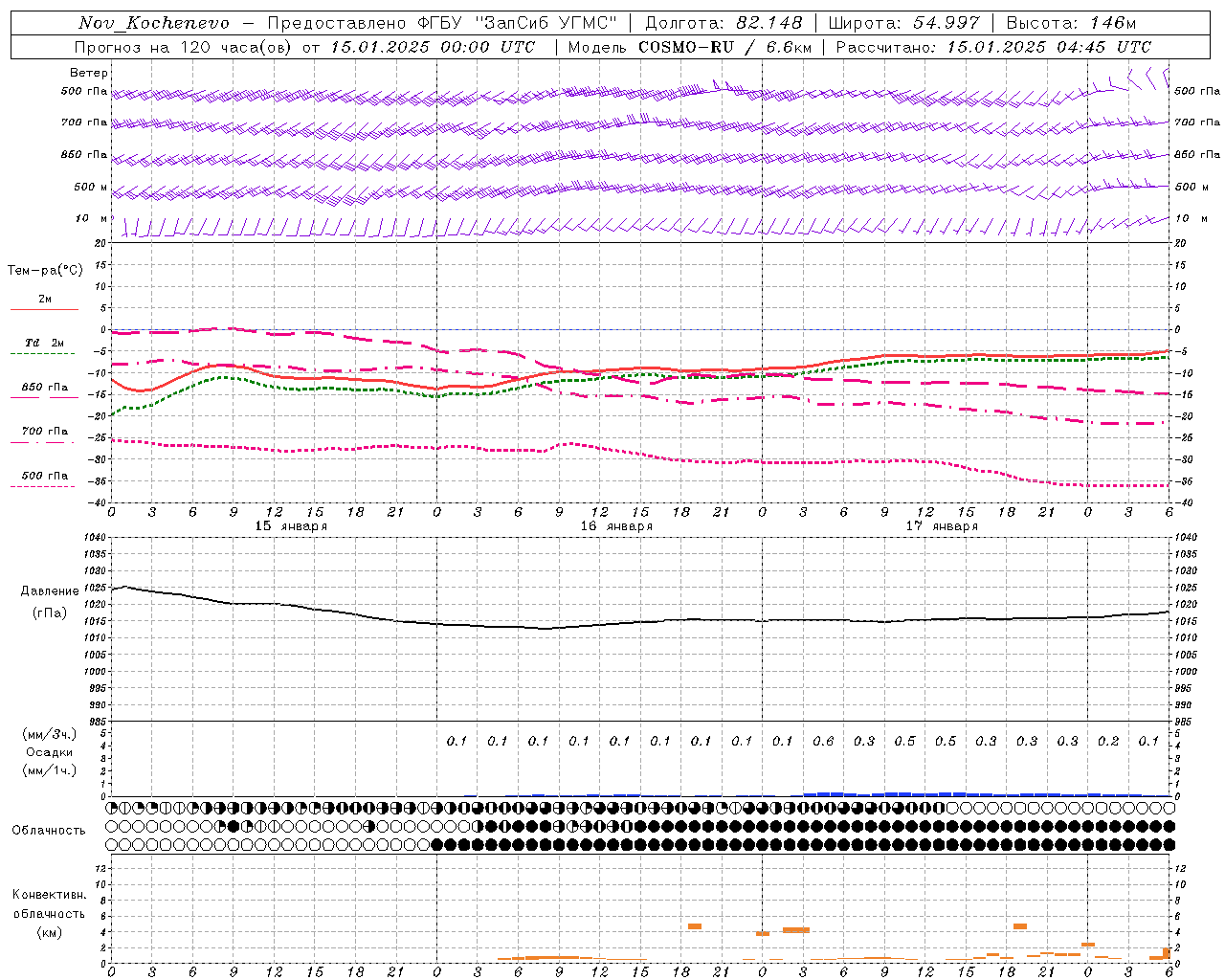Click the 15 января date label

291,526
